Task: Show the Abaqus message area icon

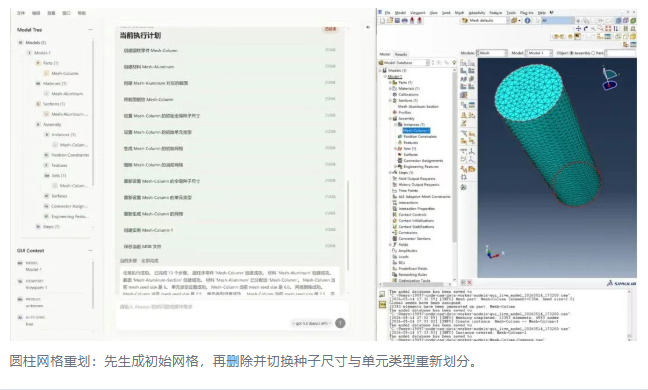Action: click(x=382, y=295)
